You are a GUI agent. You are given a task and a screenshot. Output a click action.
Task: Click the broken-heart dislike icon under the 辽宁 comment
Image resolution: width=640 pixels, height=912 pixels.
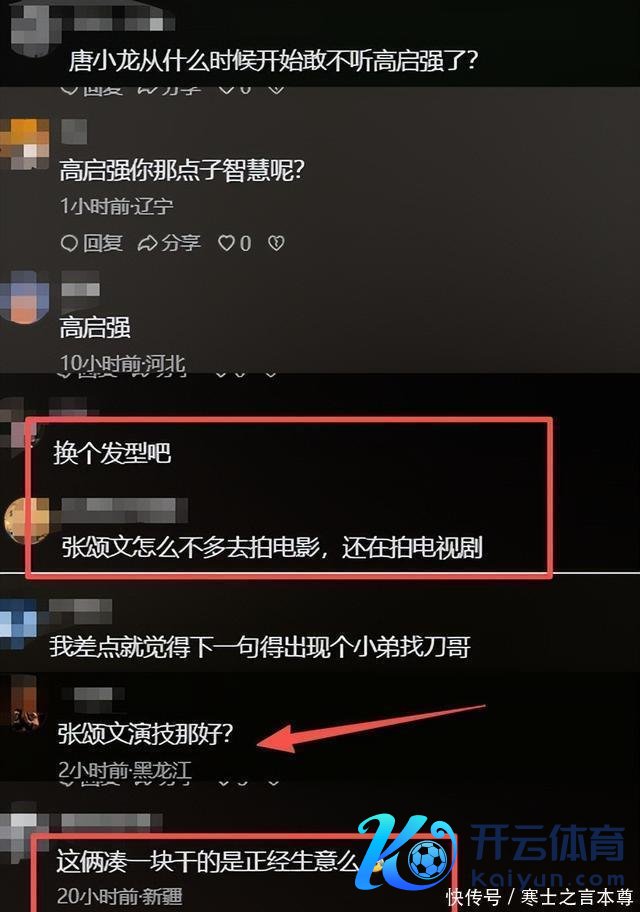pyautogui.click(x=276, y=243)
